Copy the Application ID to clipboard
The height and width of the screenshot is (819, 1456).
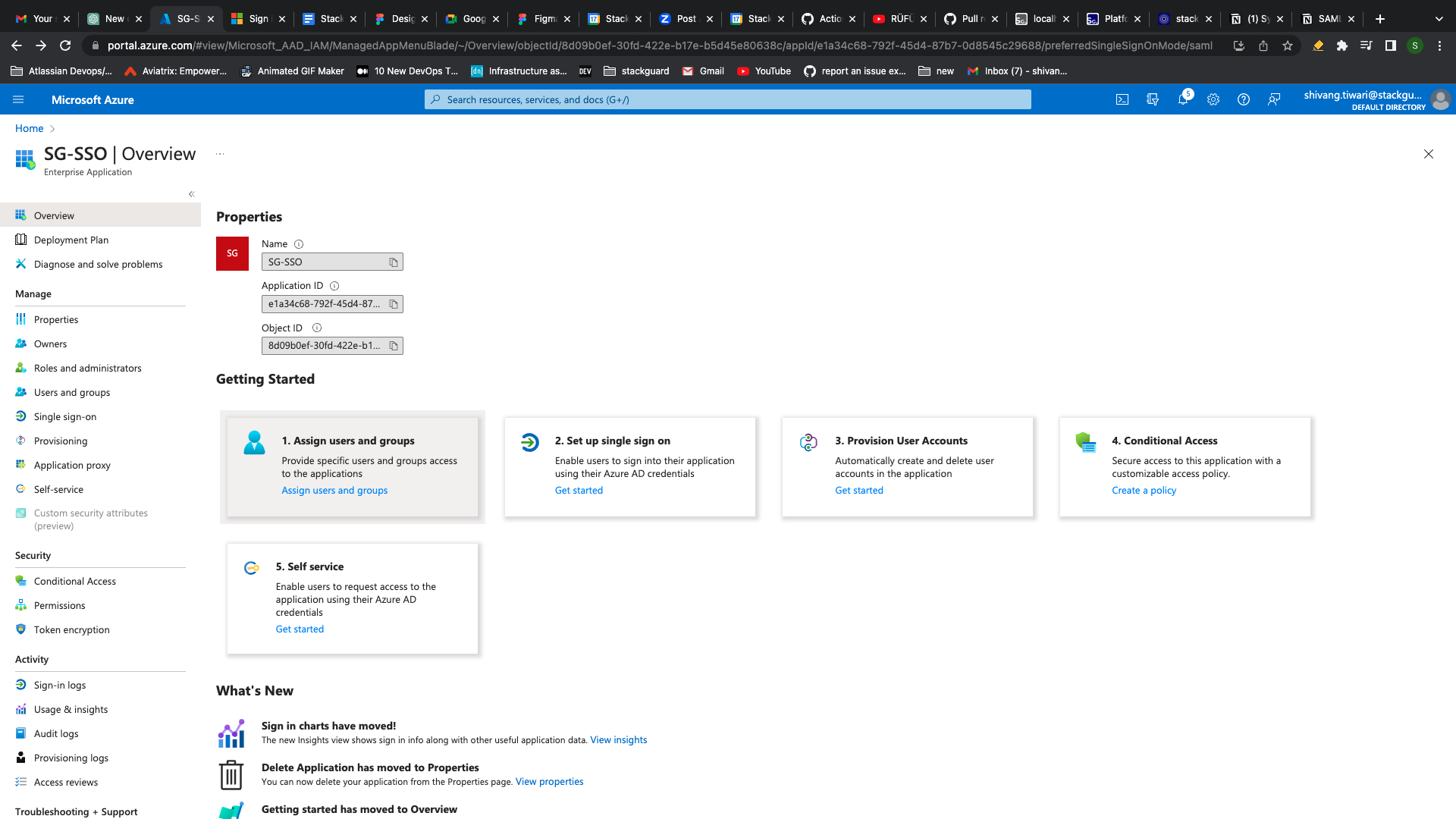click(394, 304)
